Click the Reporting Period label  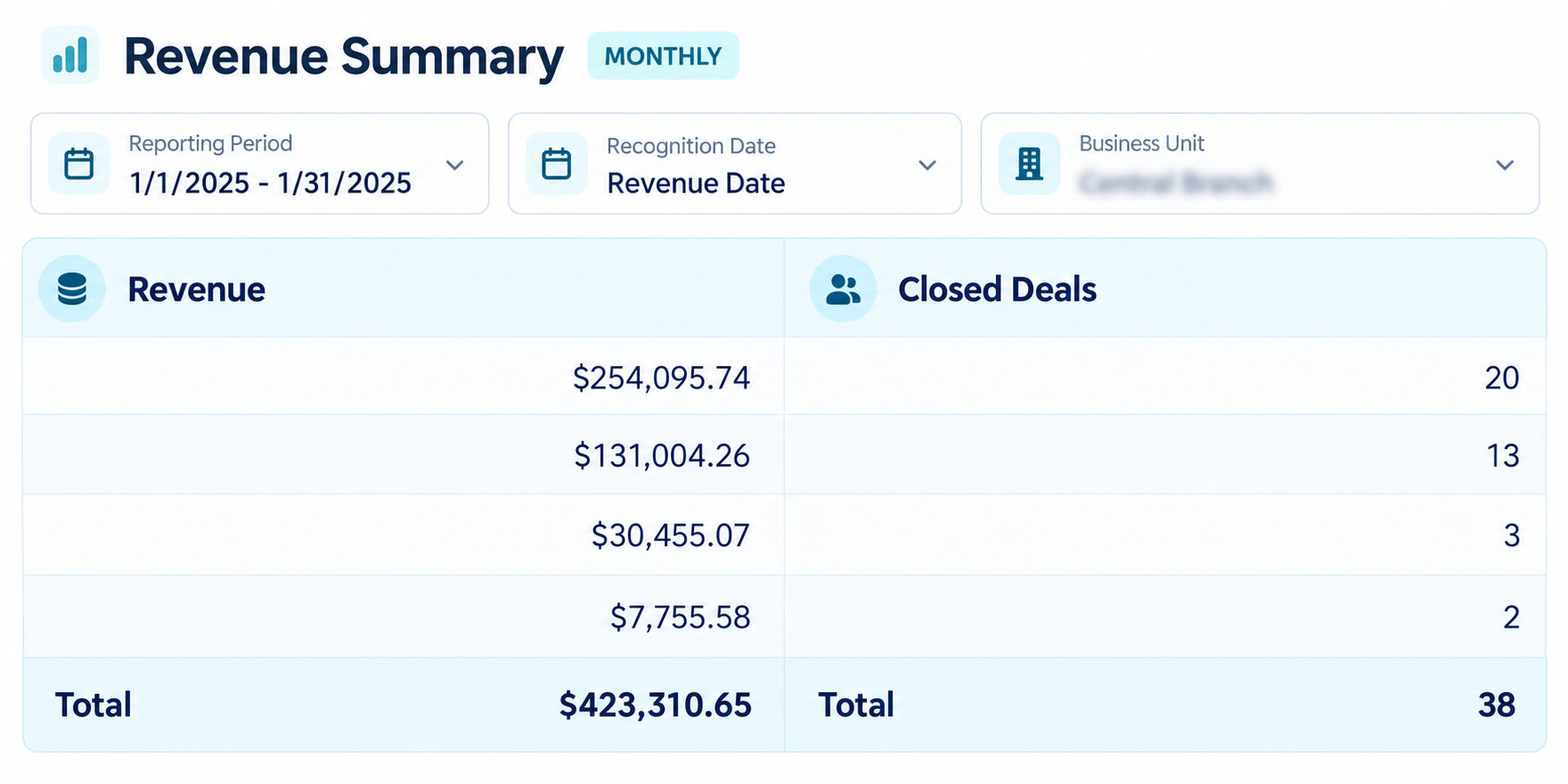pos(210,143)
